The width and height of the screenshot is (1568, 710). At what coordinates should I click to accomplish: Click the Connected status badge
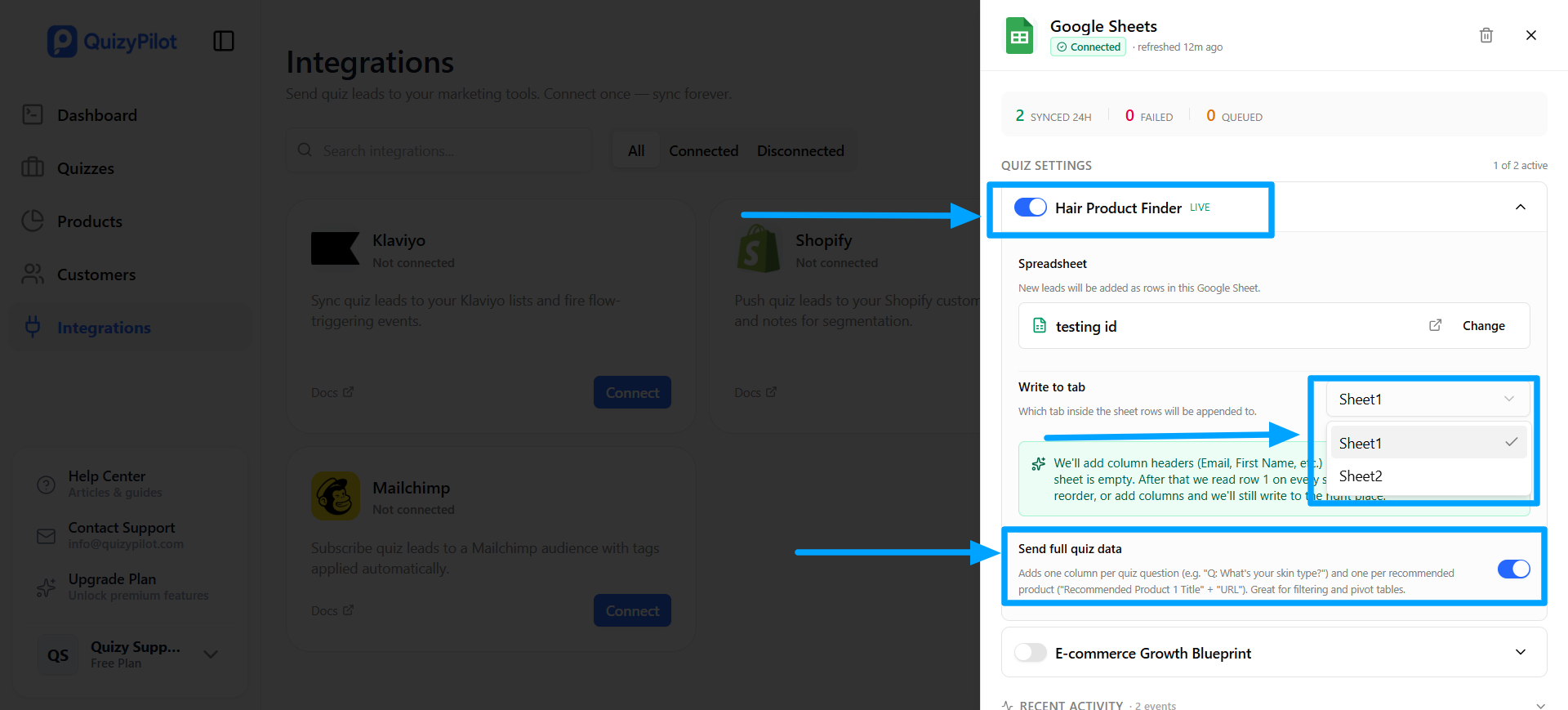point(1088,47)
